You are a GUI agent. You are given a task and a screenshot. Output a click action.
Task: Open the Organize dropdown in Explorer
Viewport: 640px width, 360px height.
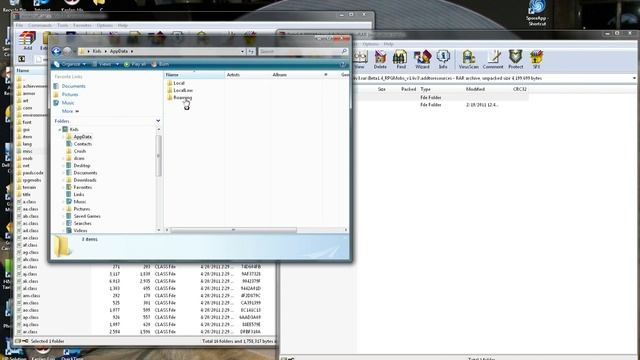point(70,64)
